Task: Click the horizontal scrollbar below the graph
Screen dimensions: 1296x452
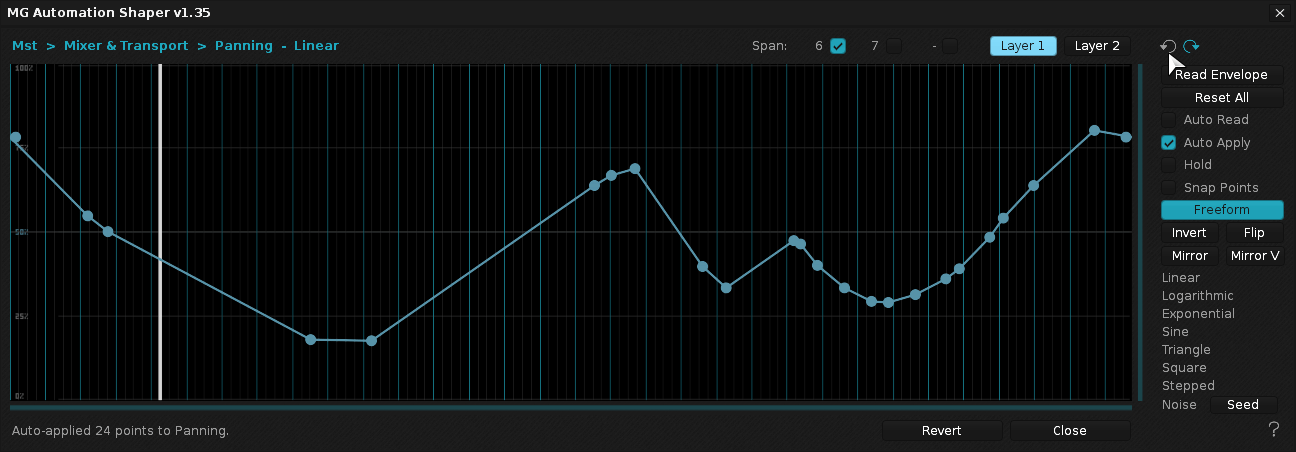Action: pos(571,407)
